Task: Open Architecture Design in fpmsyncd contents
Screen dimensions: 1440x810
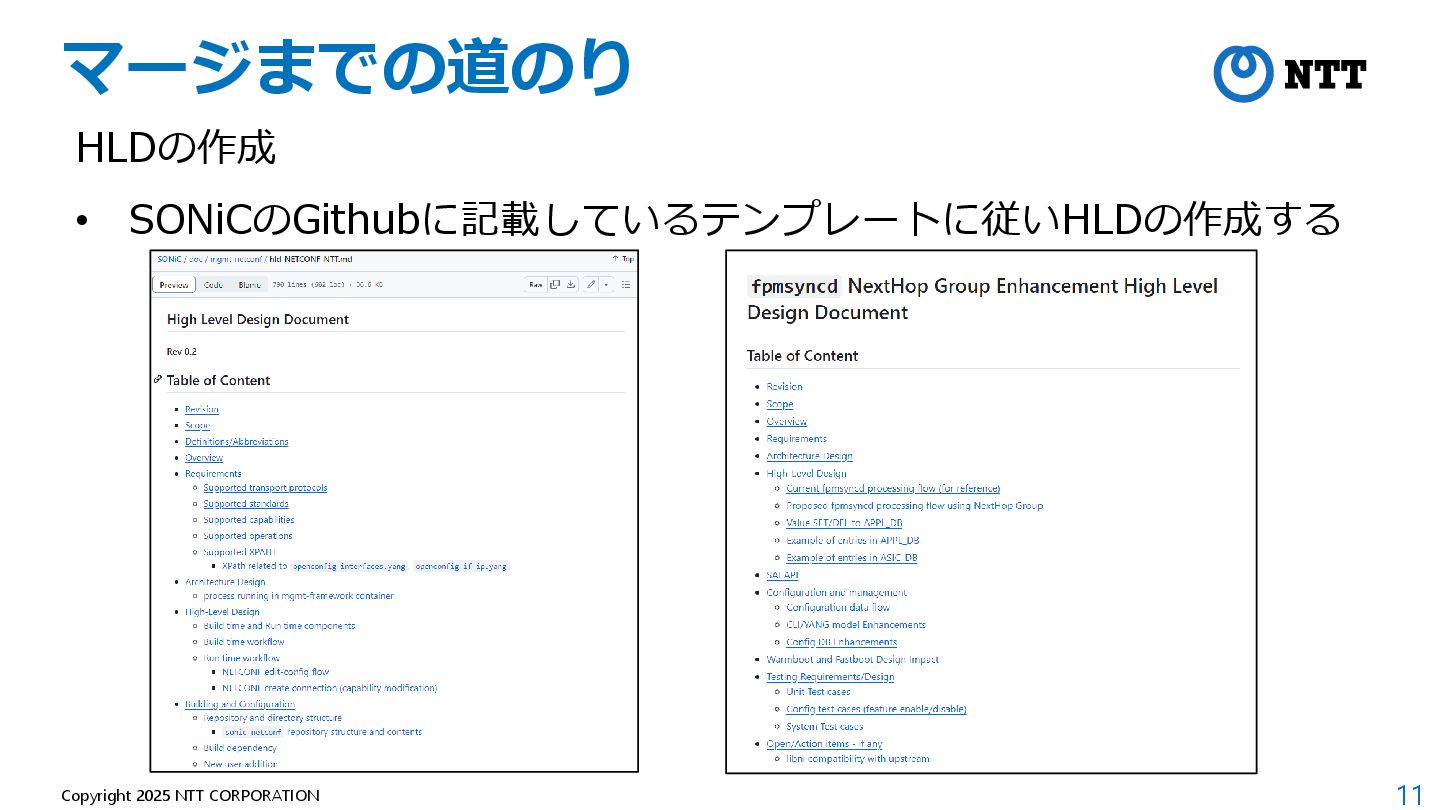Action: click(x=810, y=456)
